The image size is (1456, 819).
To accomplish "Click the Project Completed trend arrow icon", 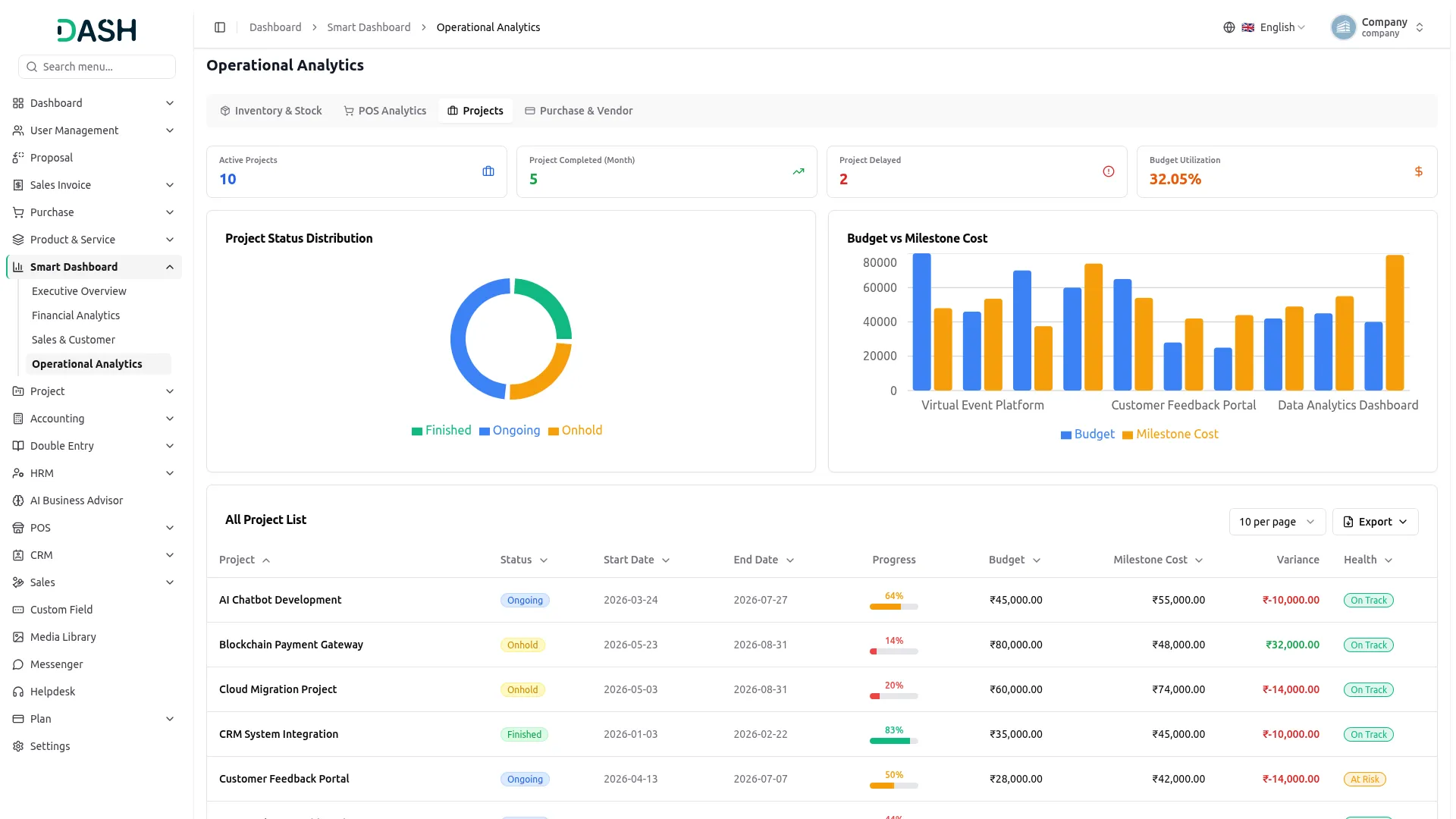I will tap(799, 171).
